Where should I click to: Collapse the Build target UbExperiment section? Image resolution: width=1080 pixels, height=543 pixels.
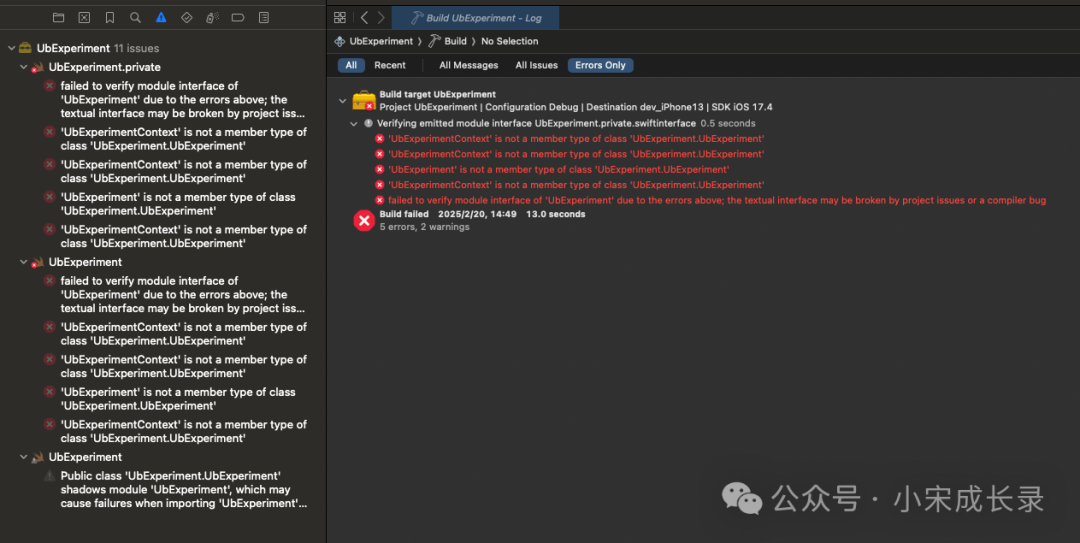tap(343, 100)
